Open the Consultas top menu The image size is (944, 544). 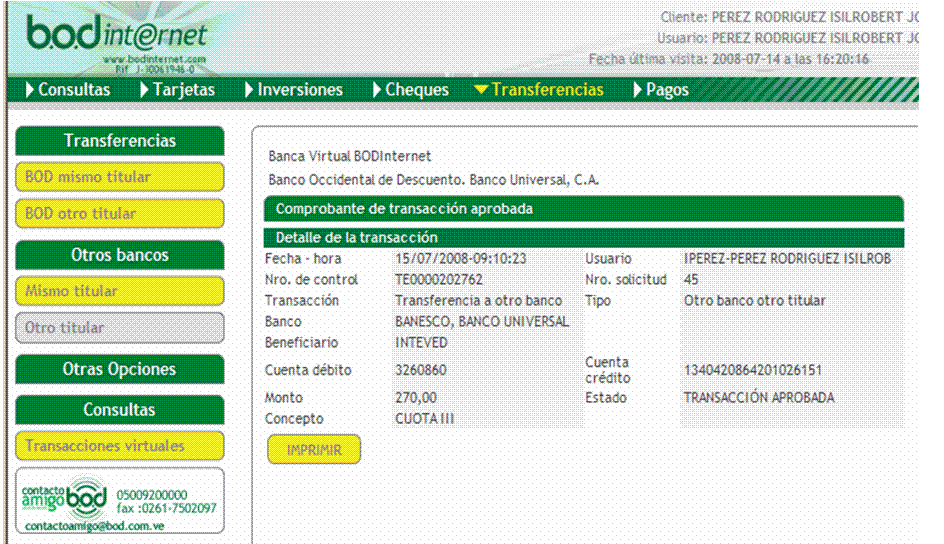point(74,90)
